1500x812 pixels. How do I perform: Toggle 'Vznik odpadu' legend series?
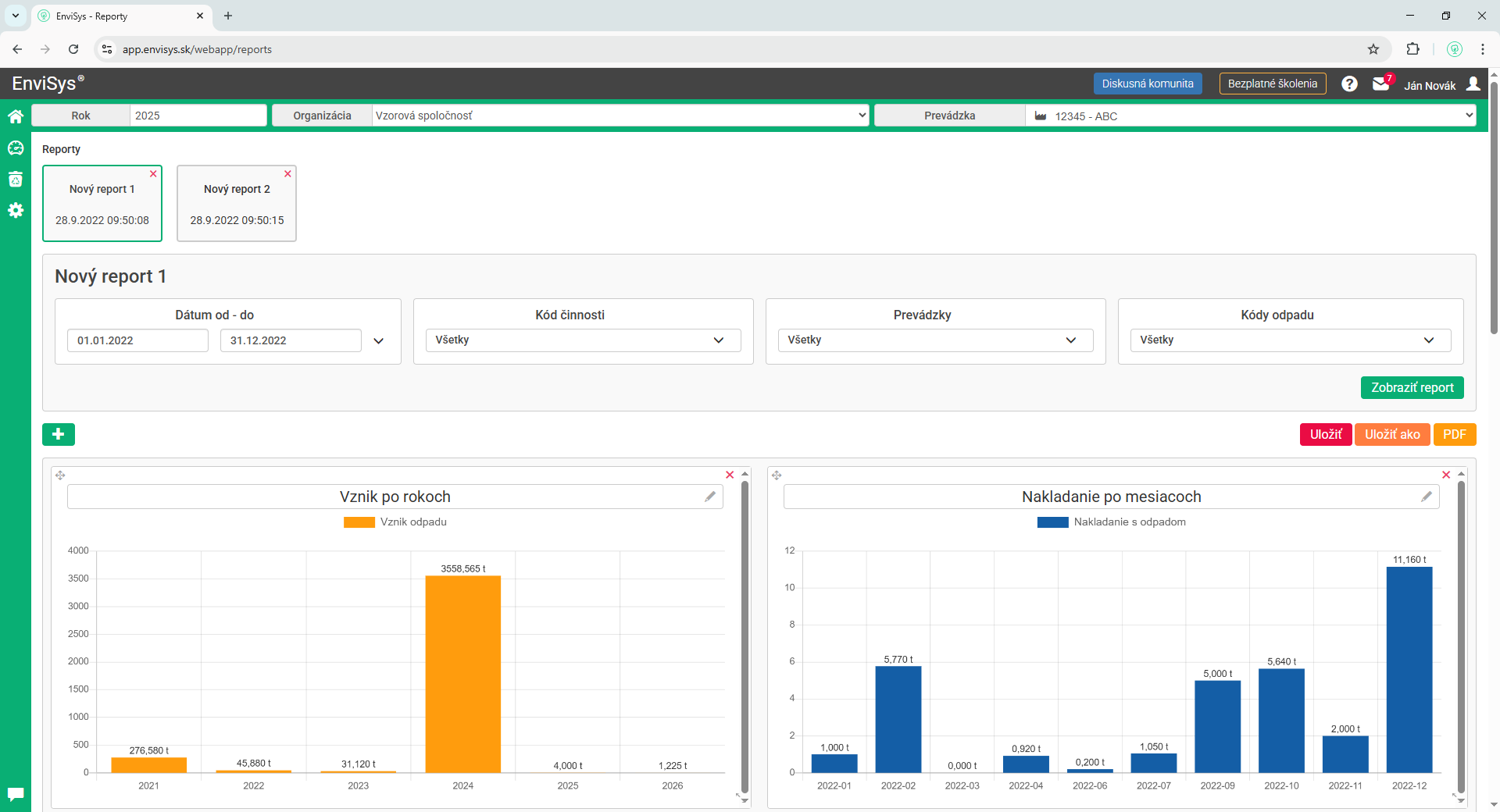(395, 522)
